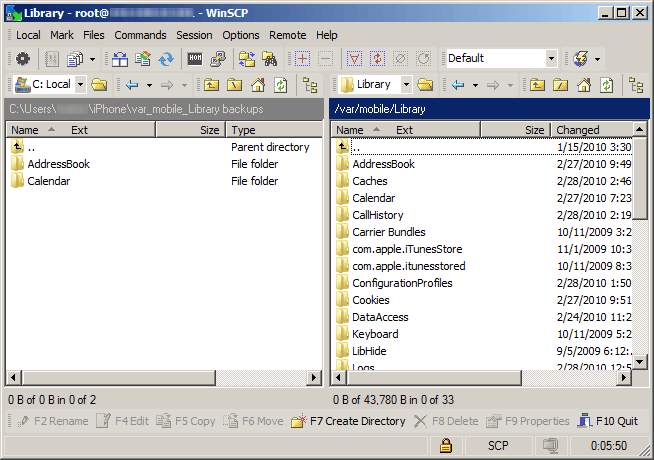Open remote back history dropdown arrow
The width and height of the screenshot is (654, 460).
(475, 85)
